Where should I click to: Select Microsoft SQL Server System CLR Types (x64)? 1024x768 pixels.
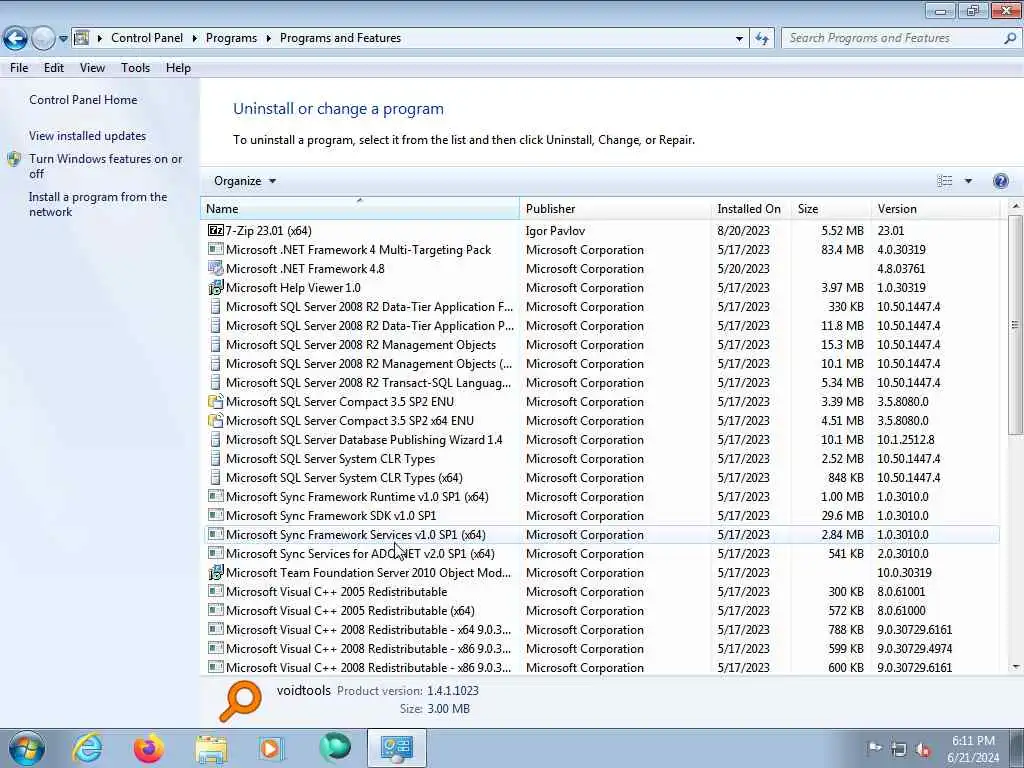click(x=601, y=477)
